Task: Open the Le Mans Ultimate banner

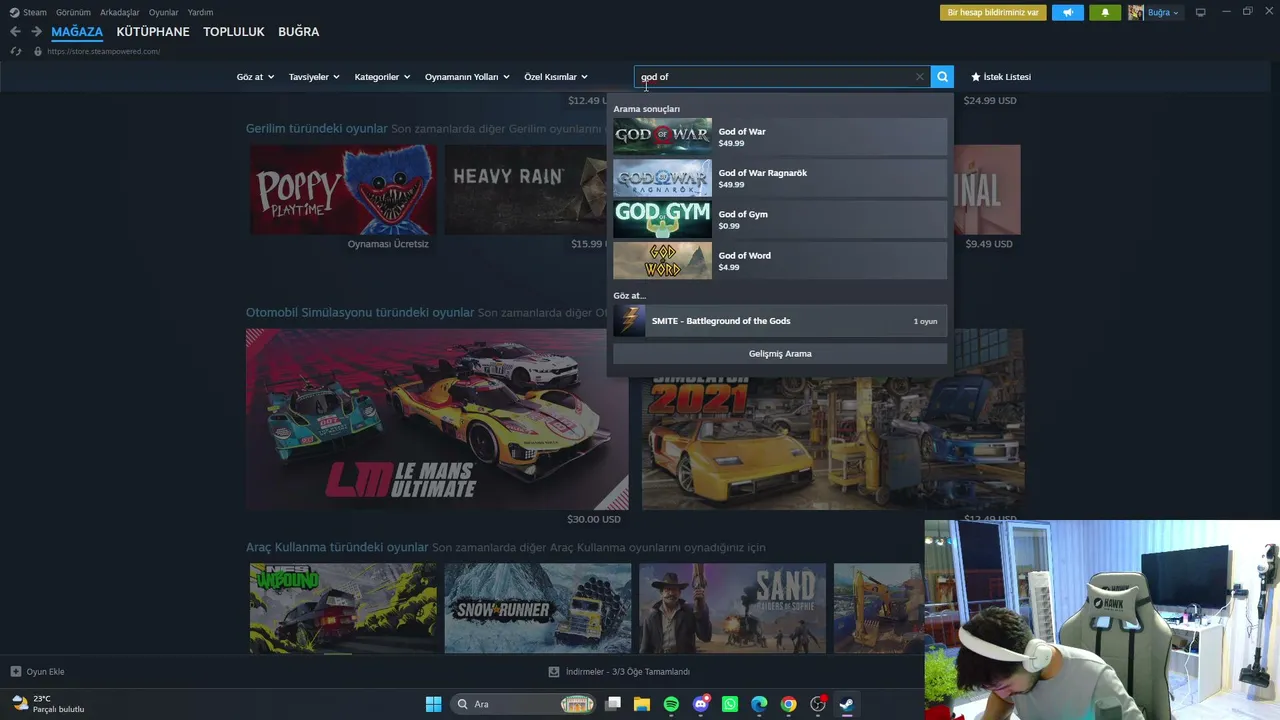Action: pyautogui.click(x=438, y=420)
